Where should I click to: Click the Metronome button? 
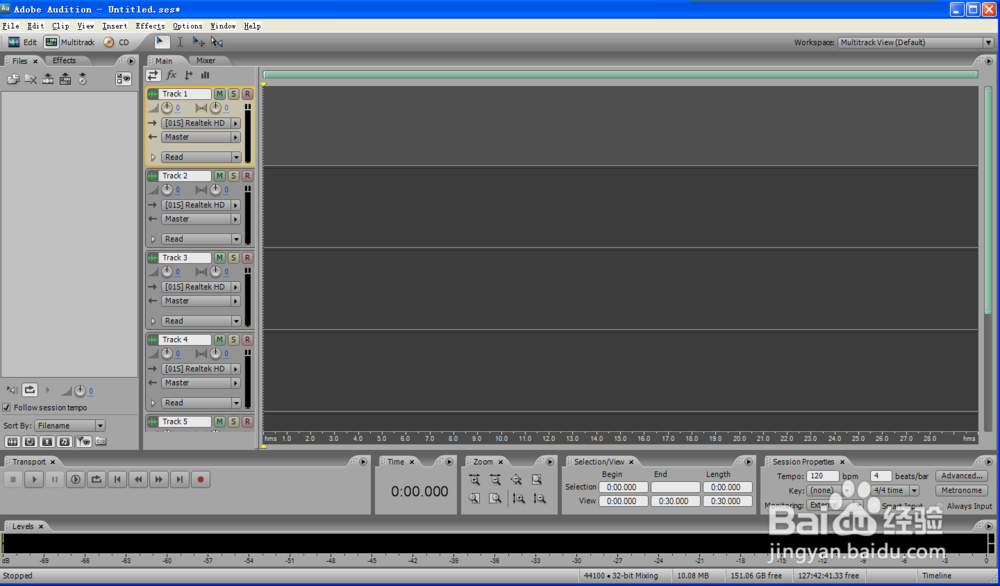click(961, 490)
